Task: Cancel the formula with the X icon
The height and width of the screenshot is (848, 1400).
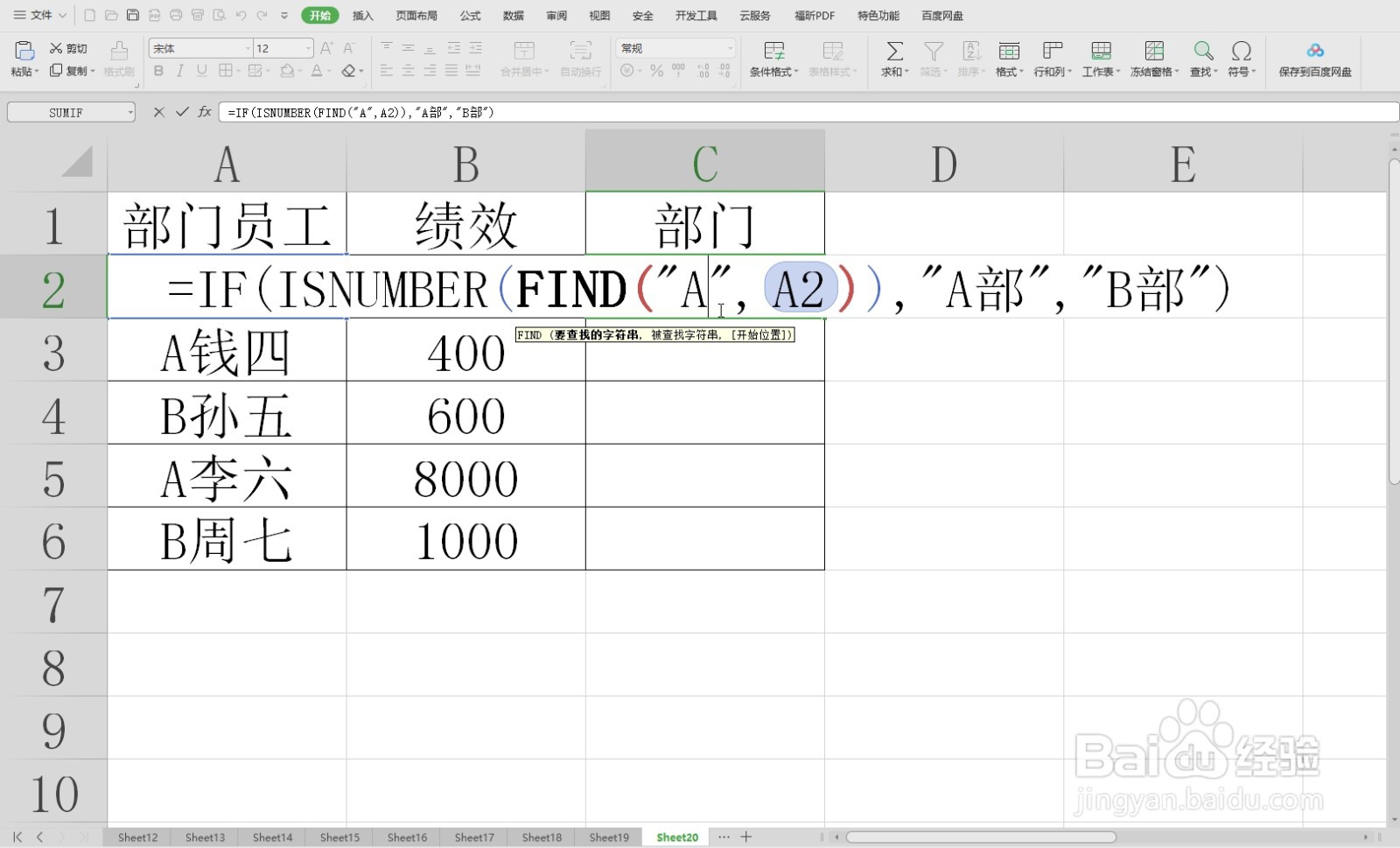Action: (158, 112)
